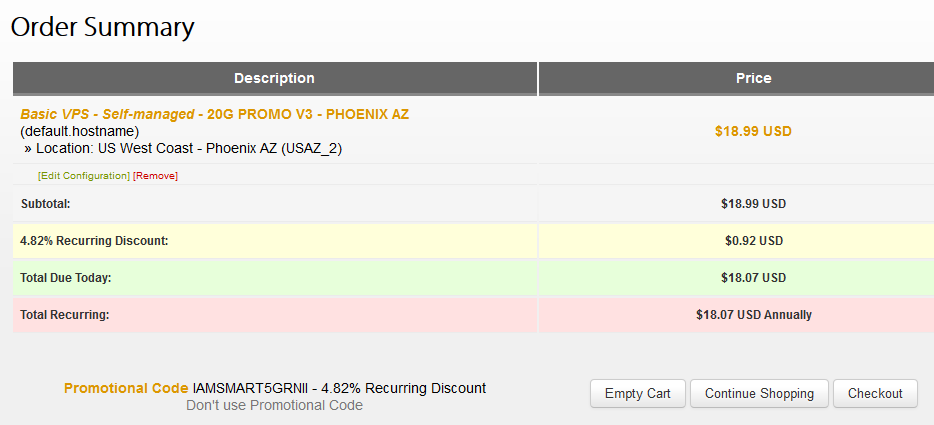Click the 4.82% Recurring Discount row label

(x=94, y=241)
